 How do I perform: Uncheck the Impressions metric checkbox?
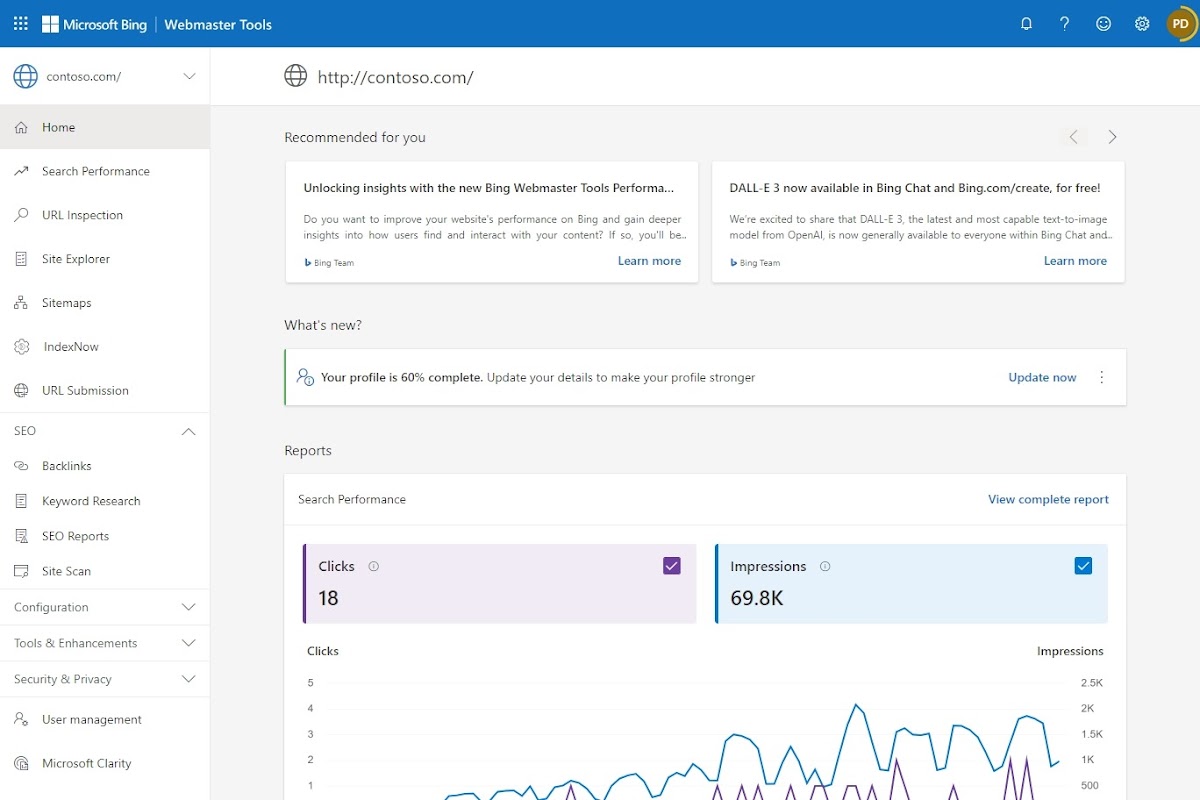click(x=1083, y=566)
